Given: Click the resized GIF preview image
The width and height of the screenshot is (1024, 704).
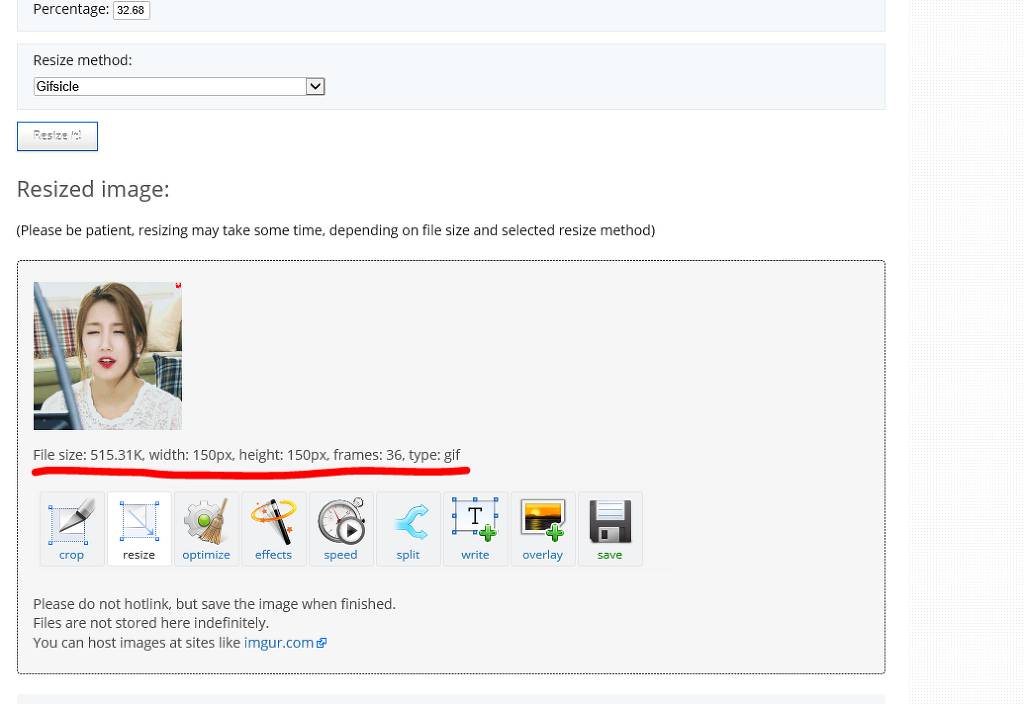Looking at the screenshot, I should pos(108,356).
